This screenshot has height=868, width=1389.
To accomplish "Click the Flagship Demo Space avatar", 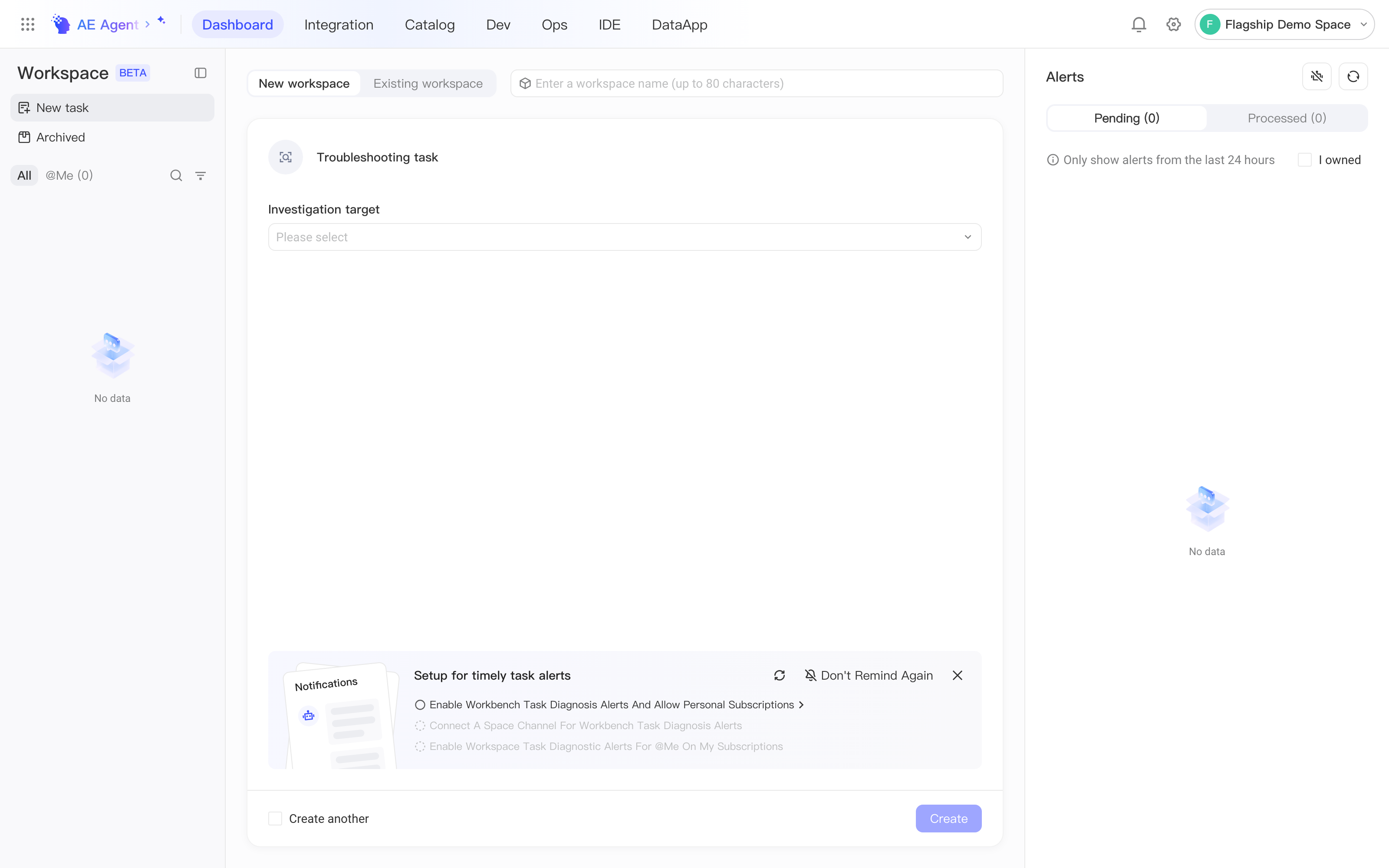I will [1210, 24].
